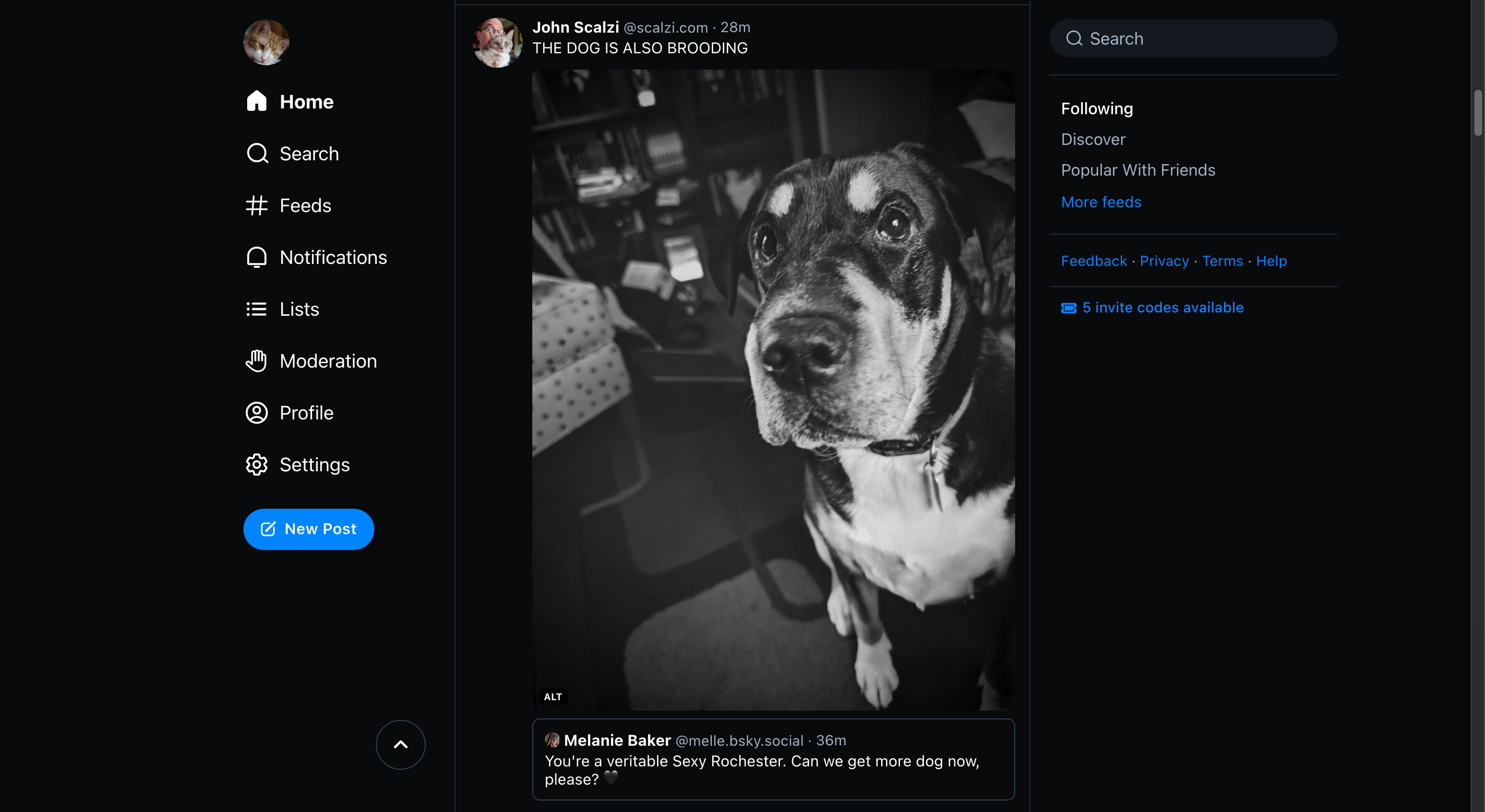Image resolution: width=1485 pixels, height=812 pixels.
Task: Open Lists using the bullet list icon
Action: [x=256, y=309]
